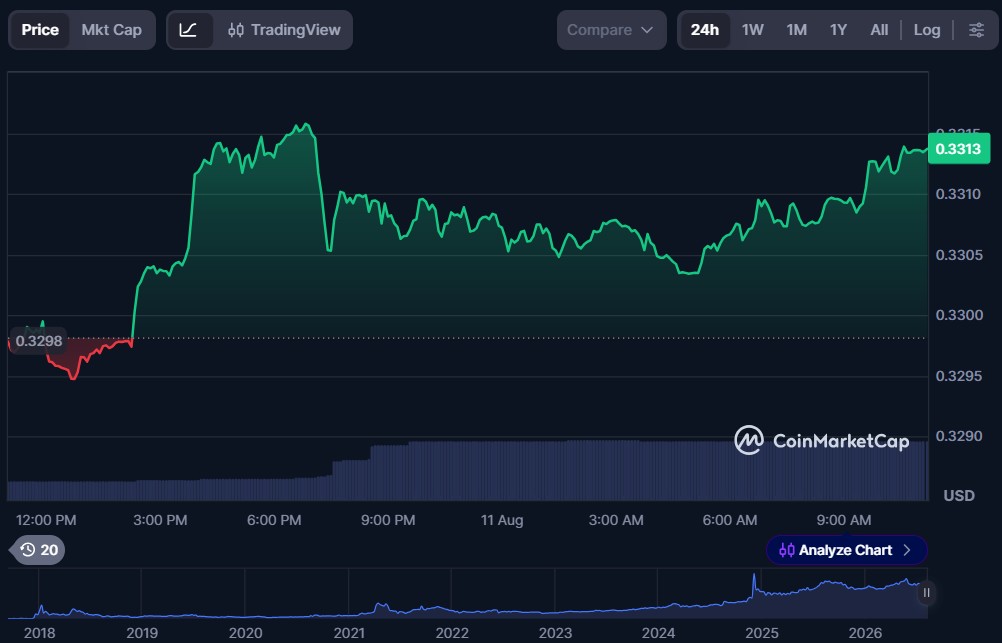Click 2022 on the overview timeline
1002x643 pixels.
452,633
